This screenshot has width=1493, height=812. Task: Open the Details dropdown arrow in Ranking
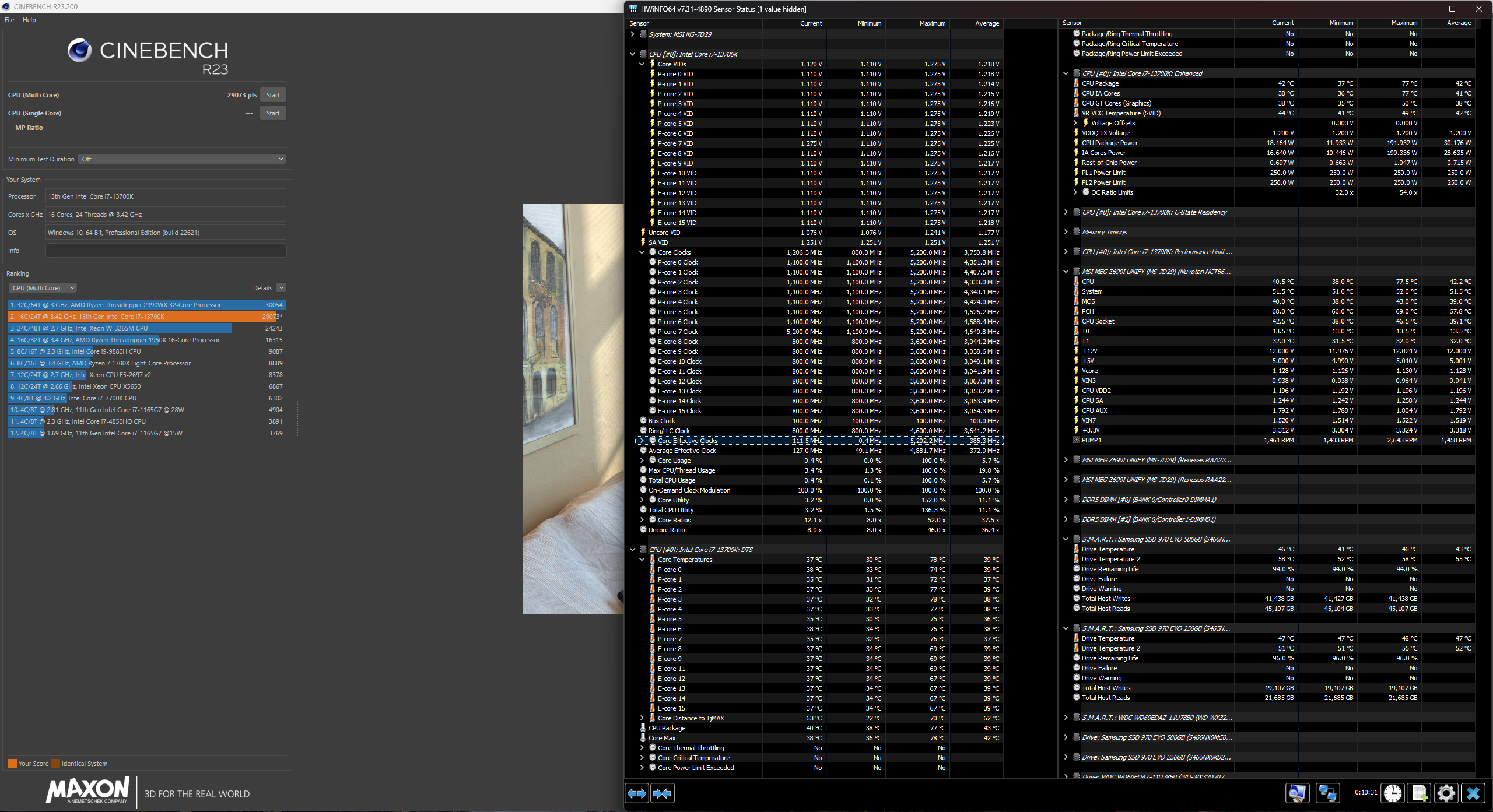(x=281, y=288)
